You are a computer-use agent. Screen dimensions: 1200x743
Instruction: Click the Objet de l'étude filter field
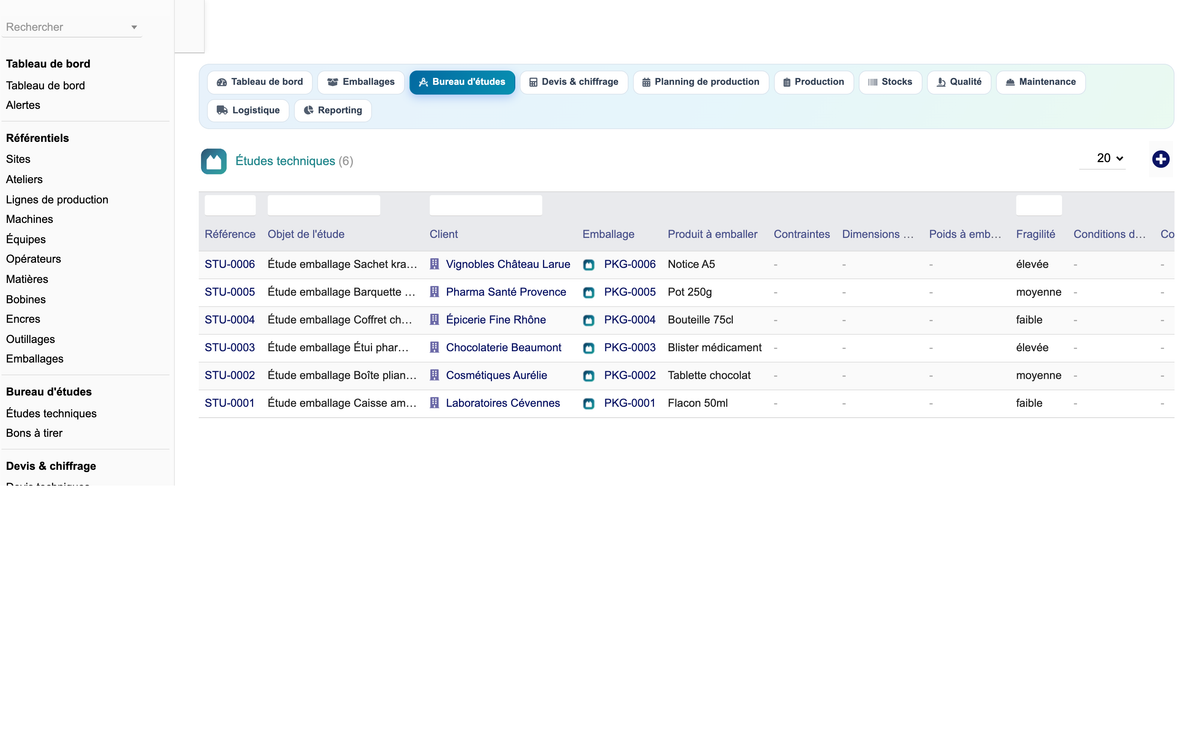324,205
